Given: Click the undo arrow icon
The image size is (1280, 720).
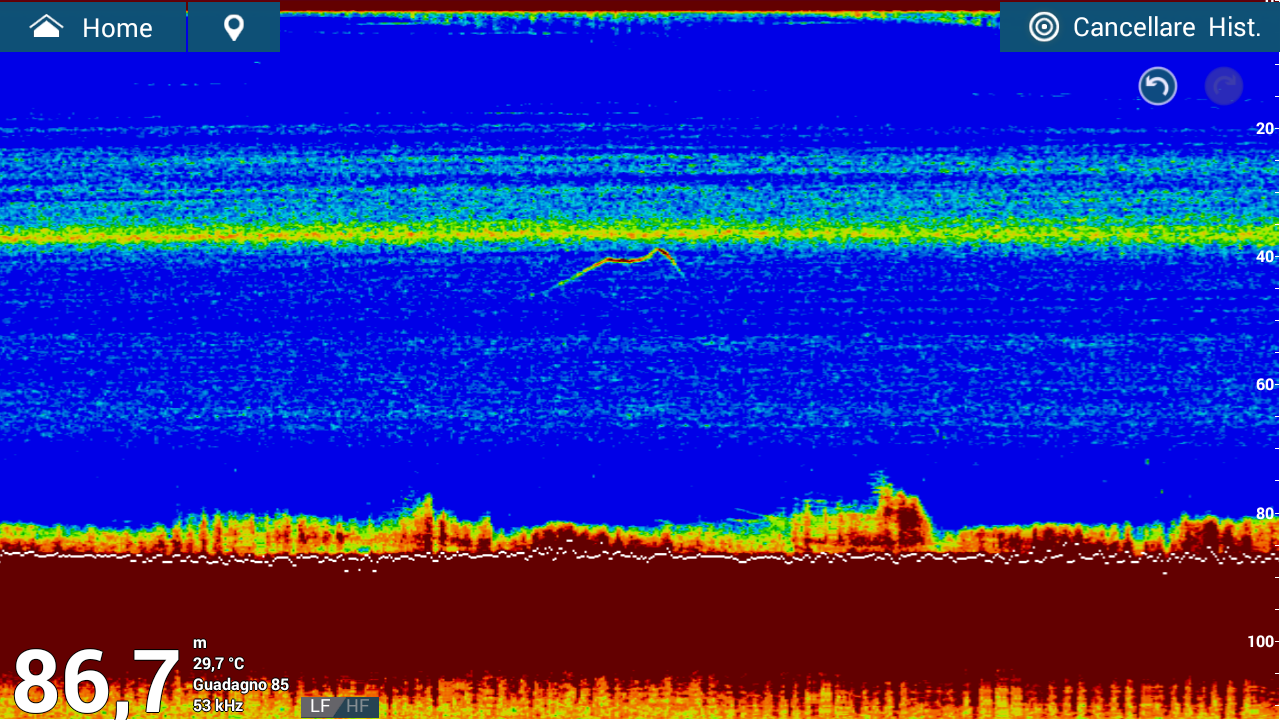Looking at the screenshot, I should tap(1158, 87).
